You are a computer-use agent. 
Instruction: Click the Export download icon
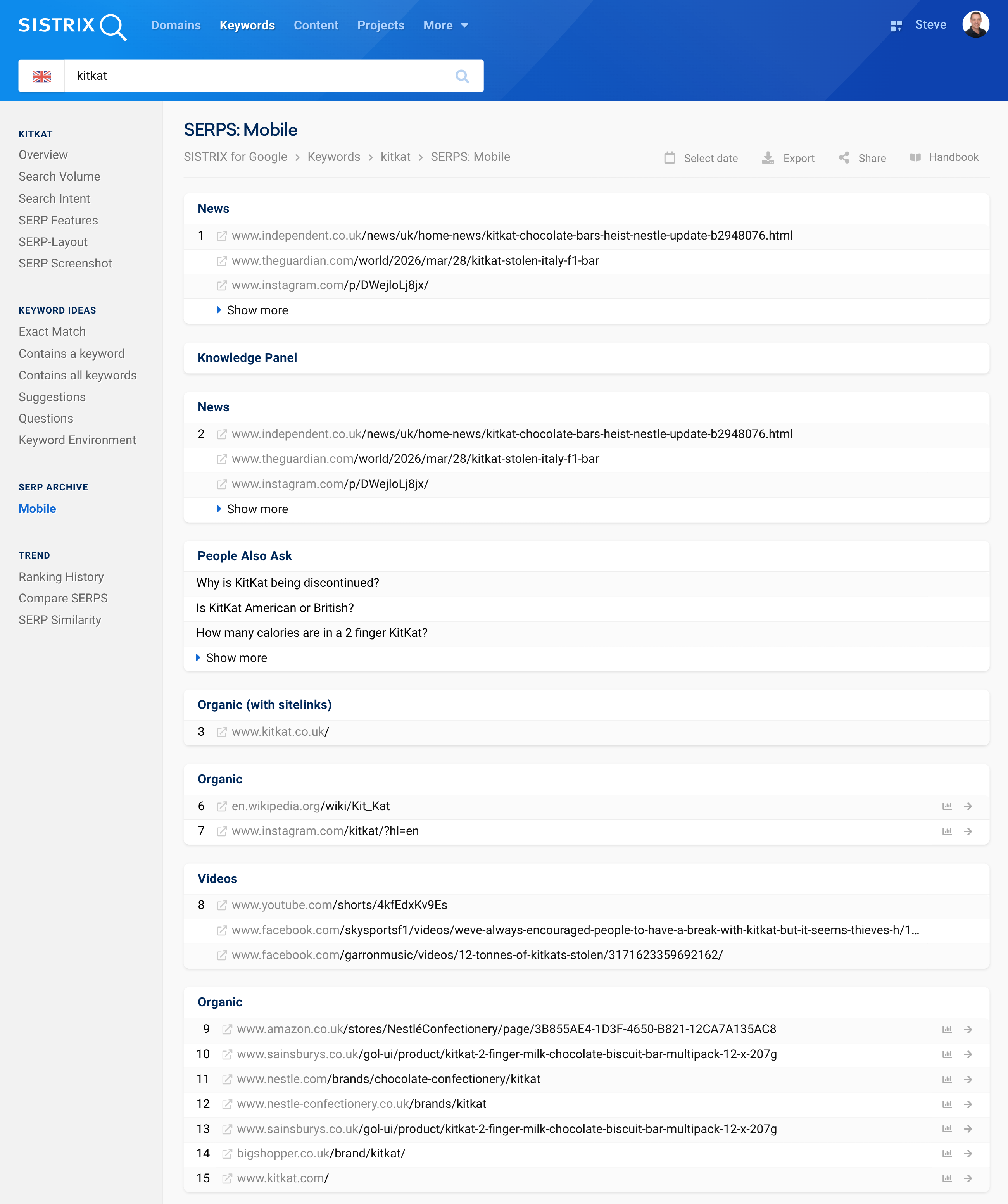[768, 158]
